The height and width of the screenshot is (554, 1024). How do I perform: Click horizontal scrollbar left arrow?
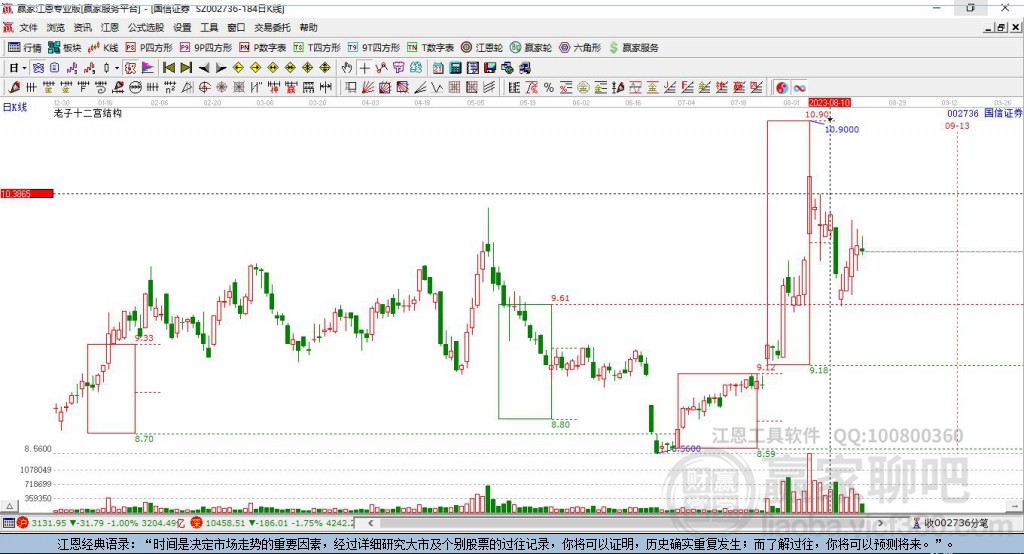[x=371, y=523]
